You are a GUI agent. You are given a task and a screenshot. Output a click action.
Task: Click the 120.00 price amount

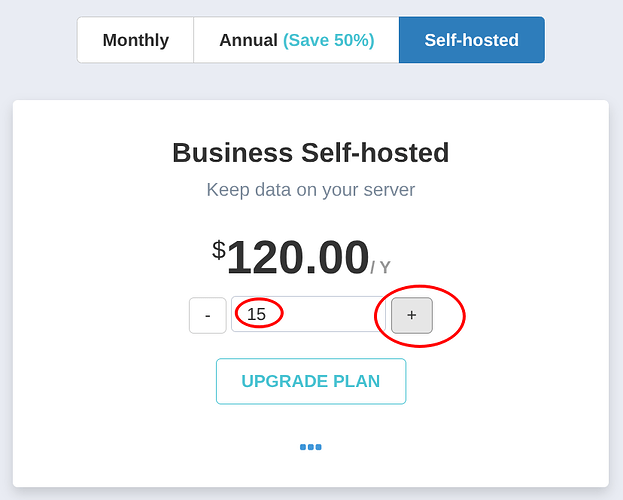298,258
